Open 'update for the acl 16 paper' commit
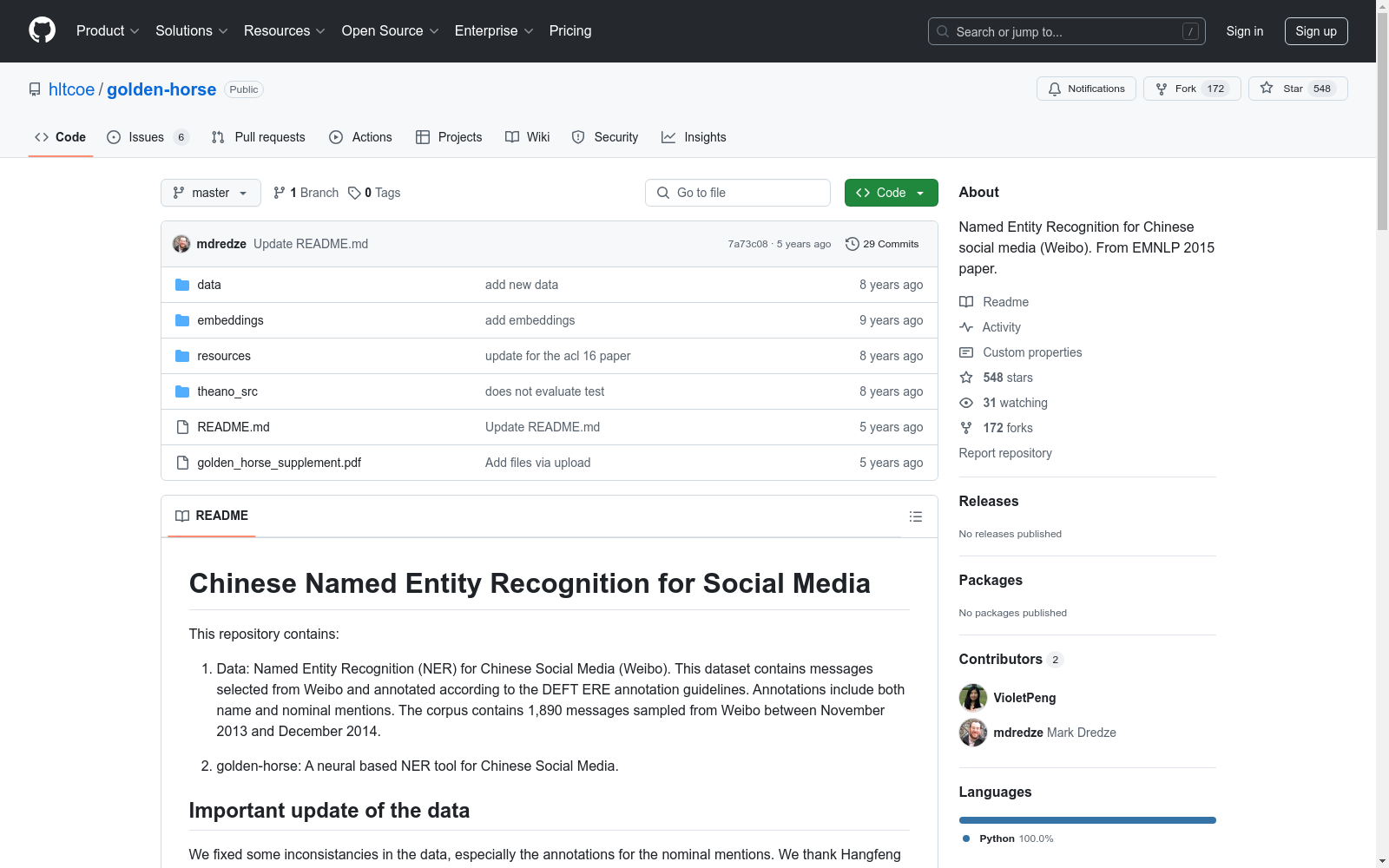This screenshot has width=1389, height=868. click(x=558, y=356)
